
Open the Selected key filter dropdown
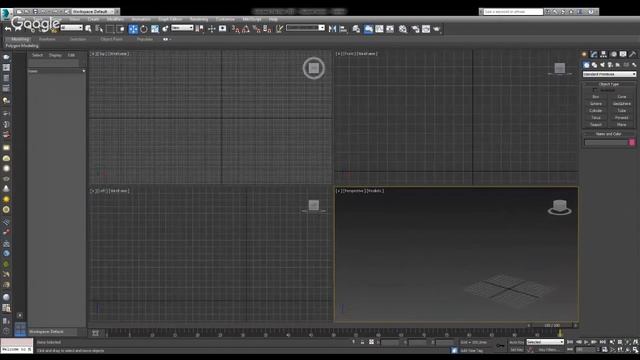tap(545, 342)
